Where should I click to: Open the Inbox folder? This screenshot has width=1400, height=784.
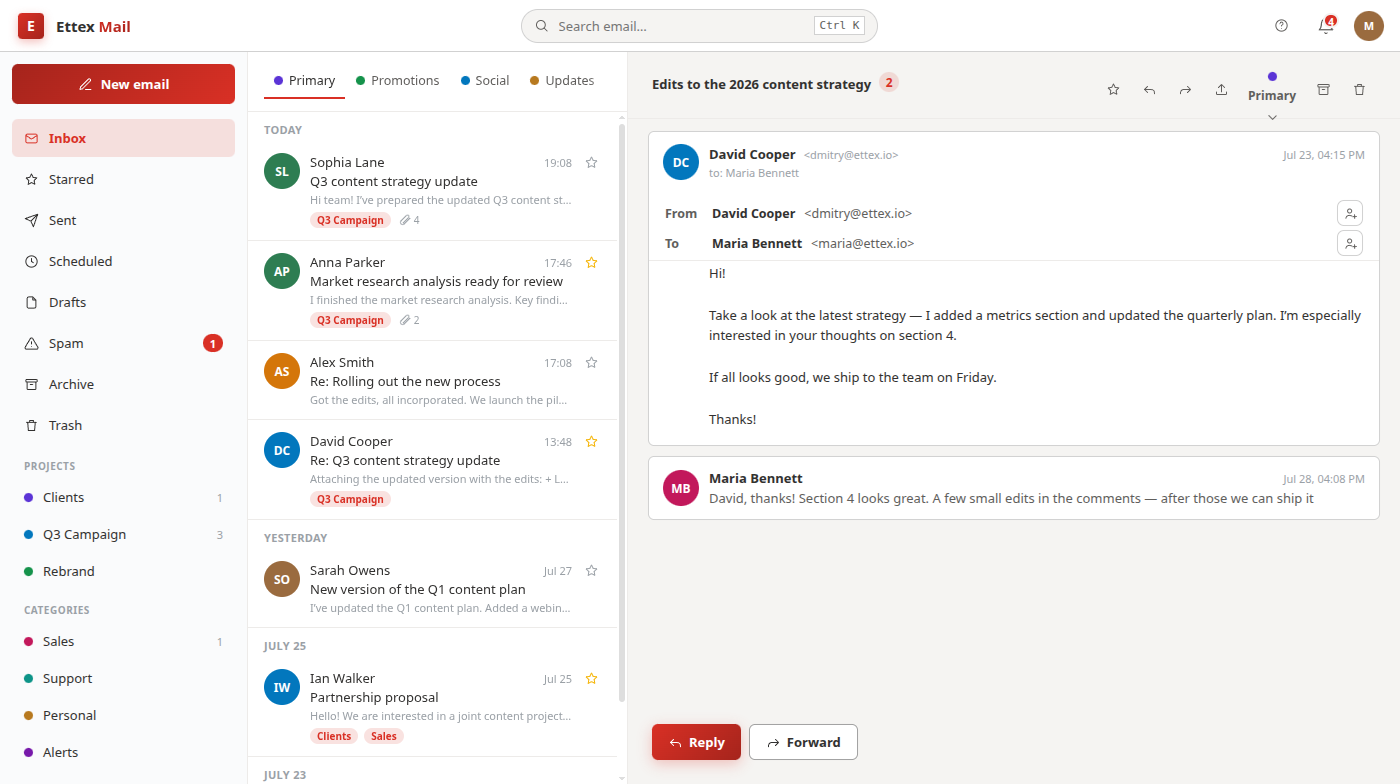[x=123, y=138]
